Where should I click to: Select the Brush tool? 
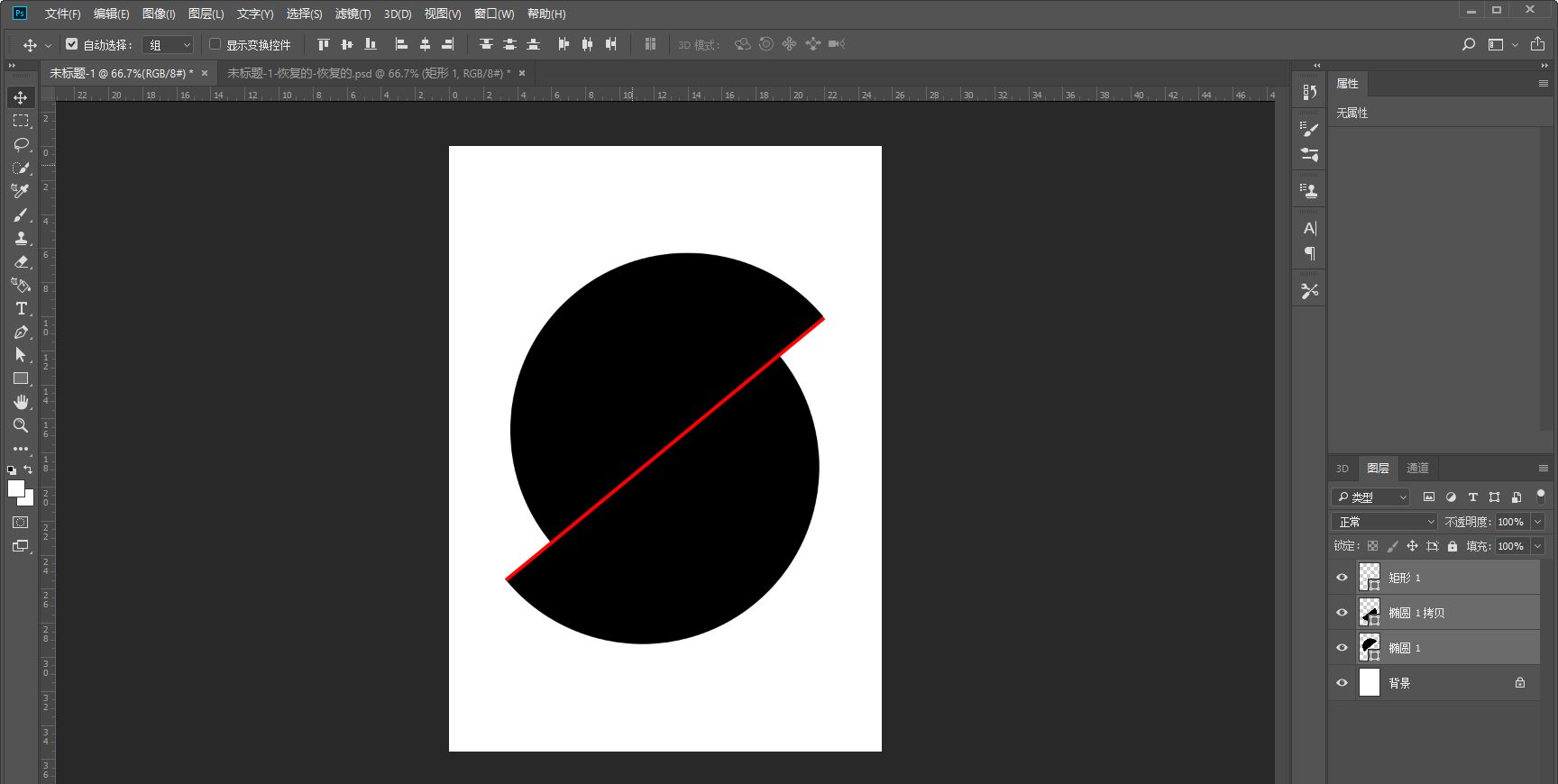(x=21, y=214)
